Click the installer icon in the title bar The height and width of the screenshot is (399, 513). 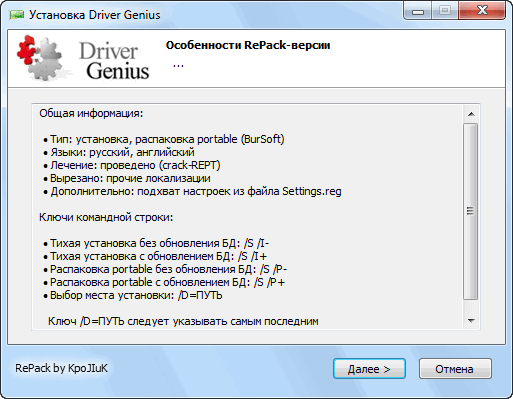coord(16,15)
